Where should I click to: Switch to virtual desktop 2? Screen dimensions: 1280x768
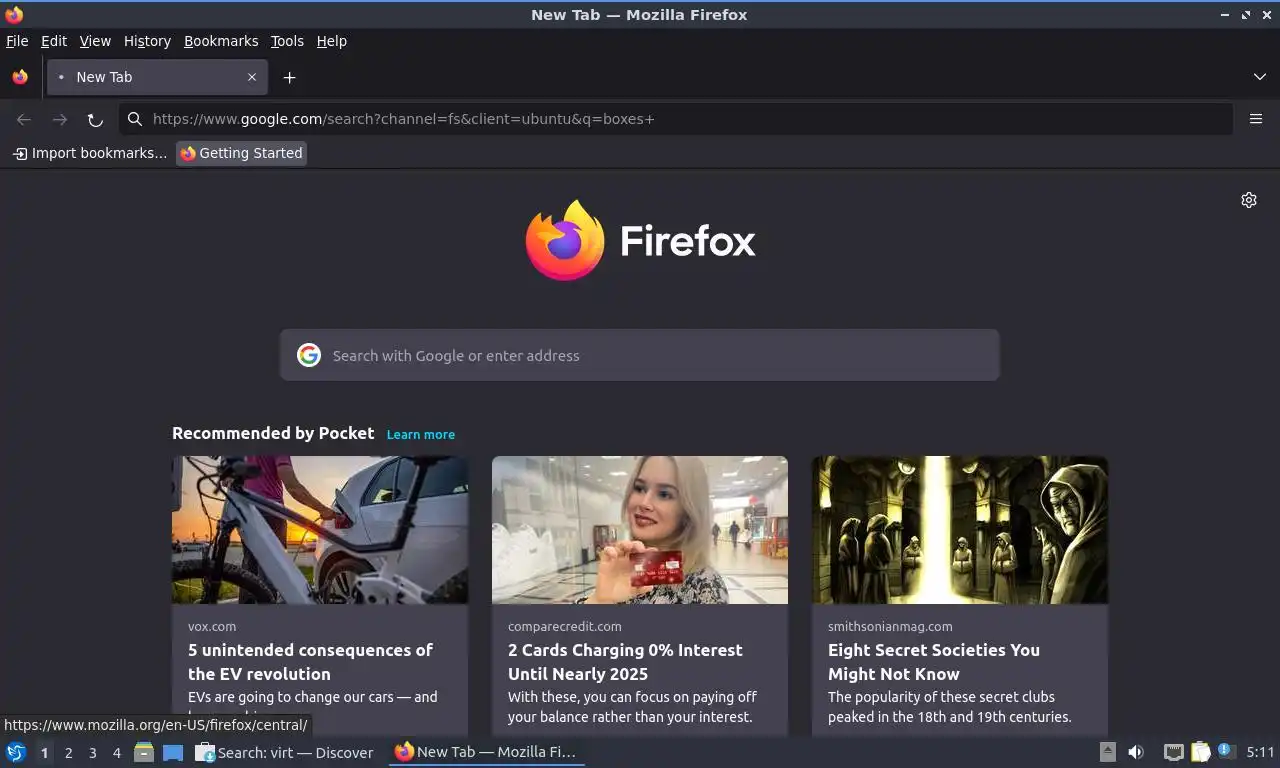(x=69, y=752)
